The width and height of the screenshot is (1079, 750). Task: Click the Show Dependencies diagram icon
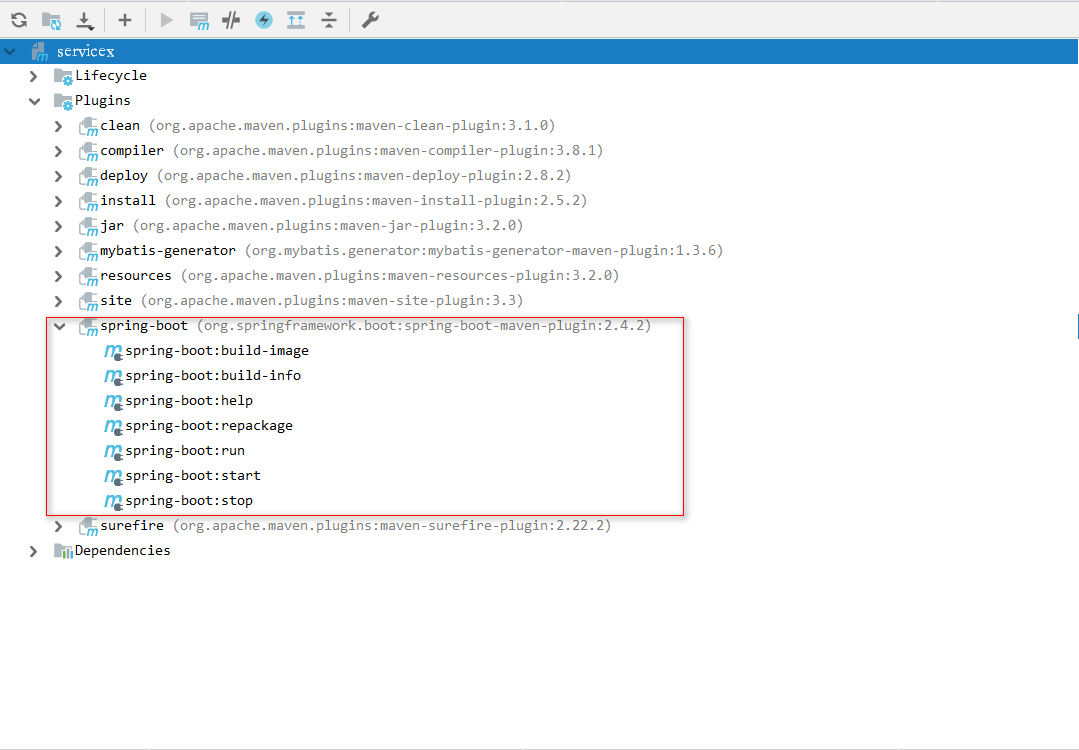296,20
